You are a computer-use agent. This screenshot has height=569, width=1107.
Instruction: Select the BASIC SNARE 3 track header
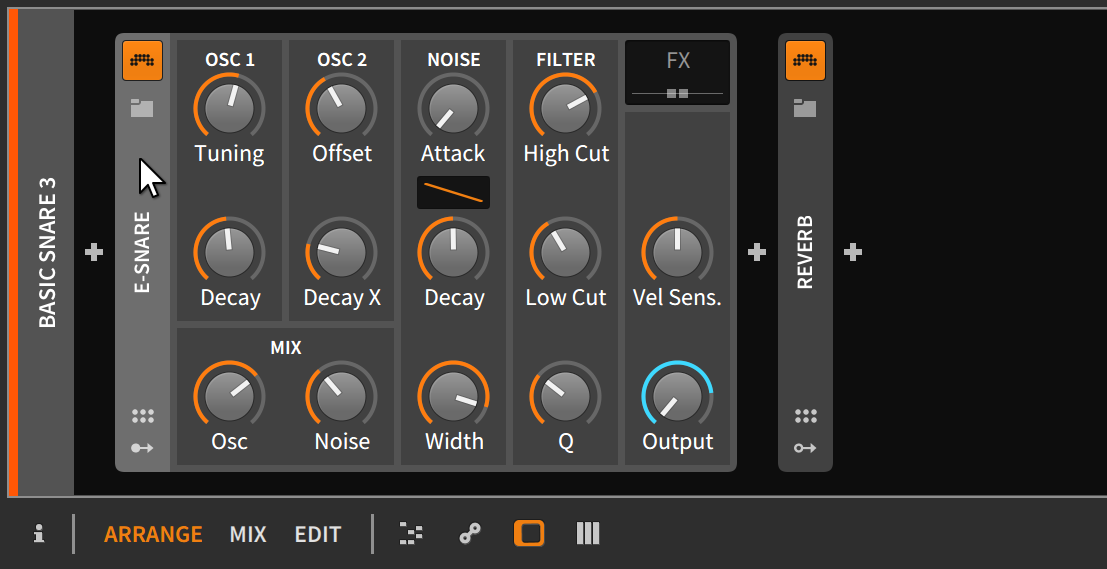tap(46, 252)
